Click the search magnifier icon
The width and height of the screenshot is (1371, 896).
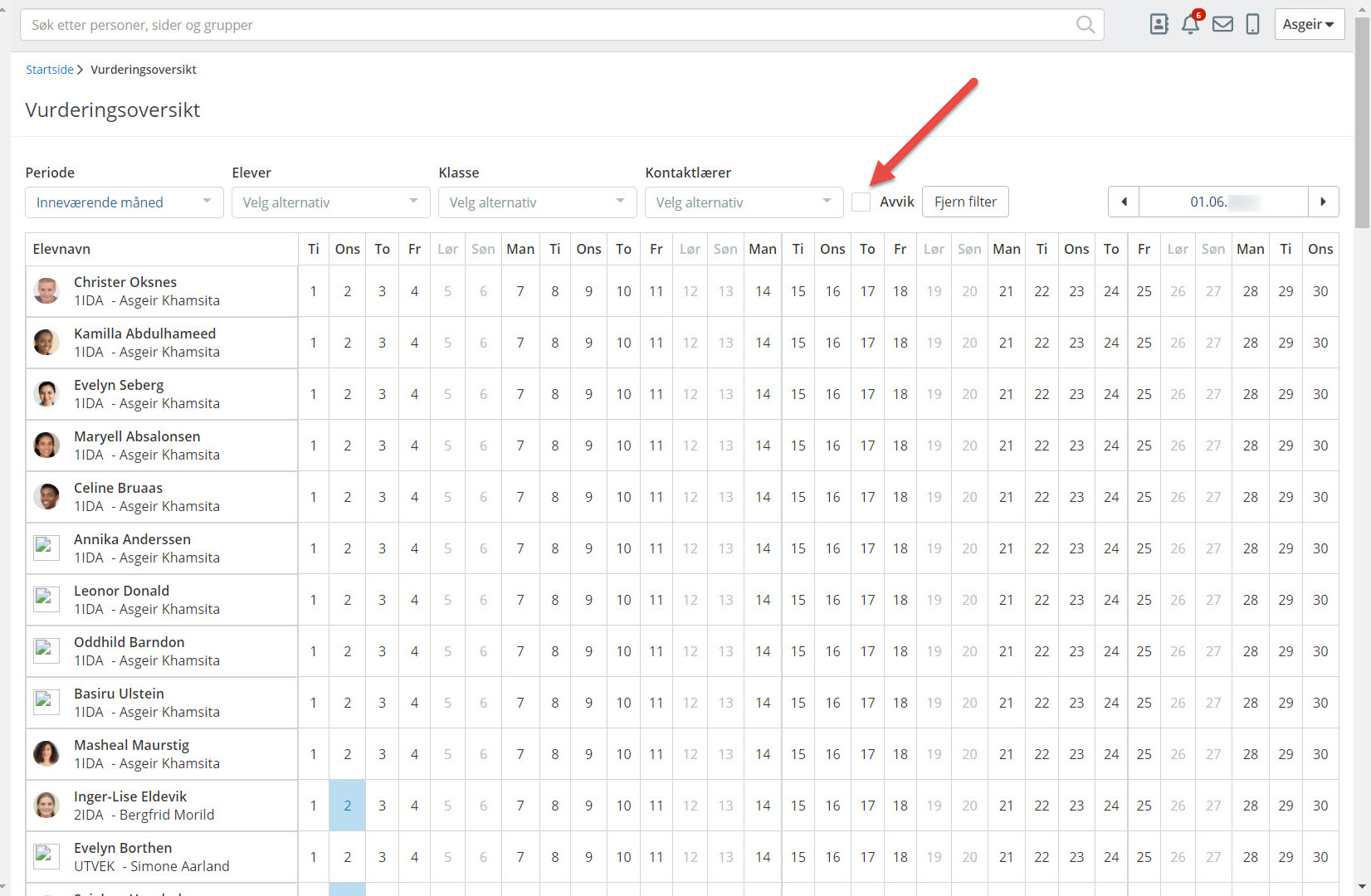click(1085, 25)
